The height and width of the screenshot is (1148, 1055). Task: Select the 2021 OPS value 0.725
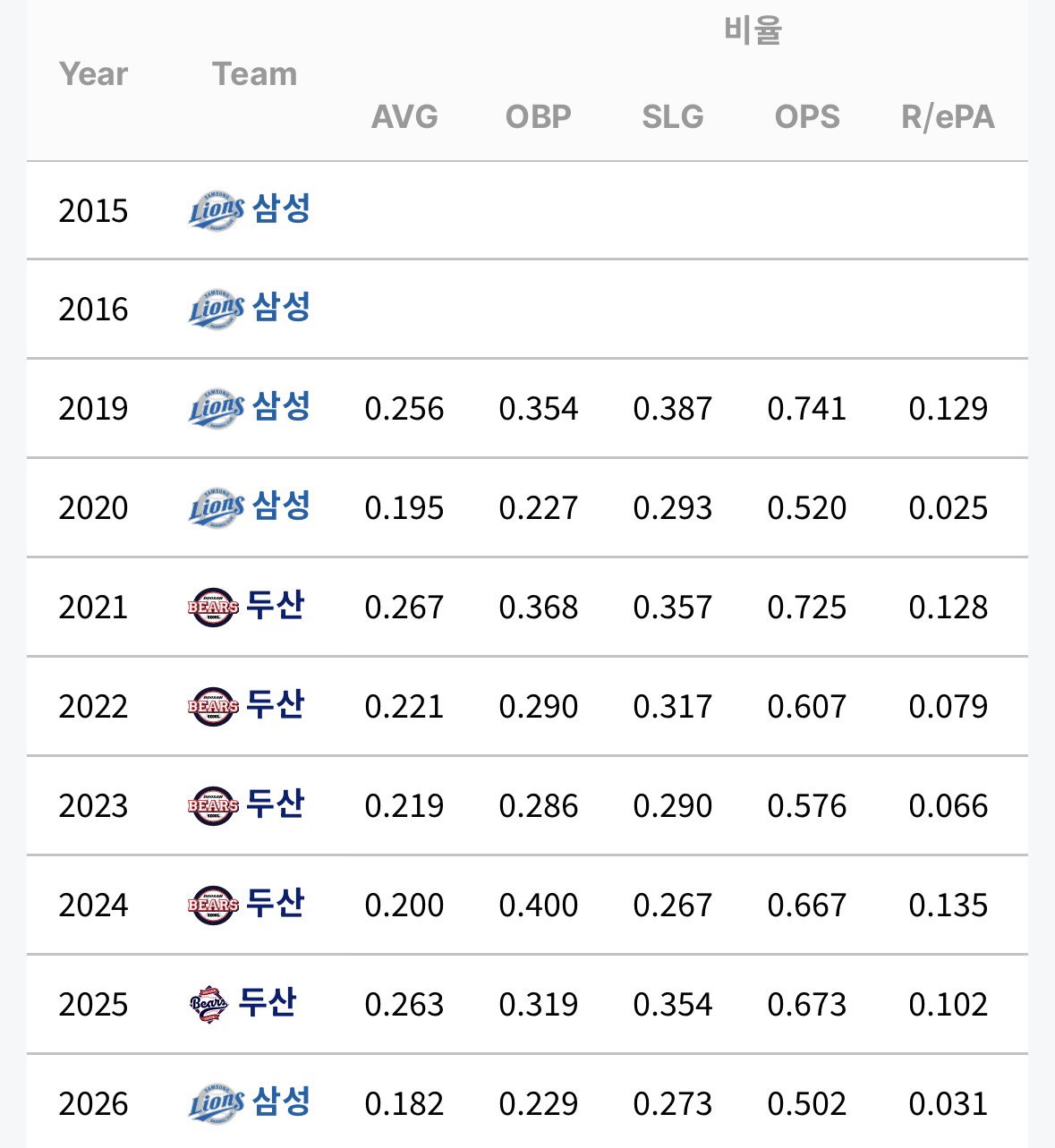point(807,608)
